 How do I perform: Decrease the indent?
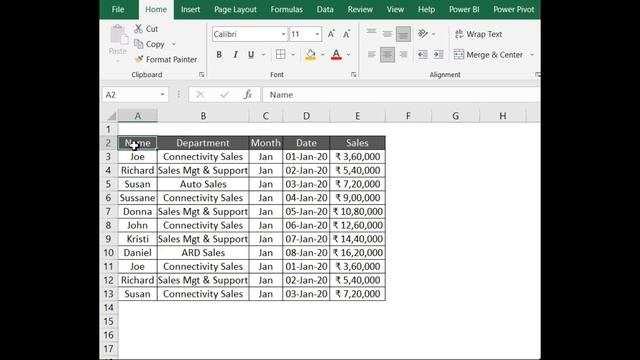[423, 54]
